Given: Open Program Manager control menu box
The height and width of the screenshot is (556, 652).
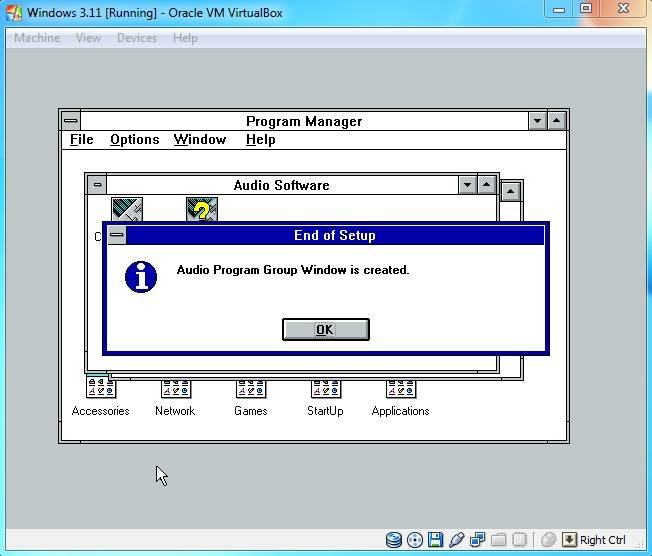Looking at the screenshot, I should [x=70, y=121].
